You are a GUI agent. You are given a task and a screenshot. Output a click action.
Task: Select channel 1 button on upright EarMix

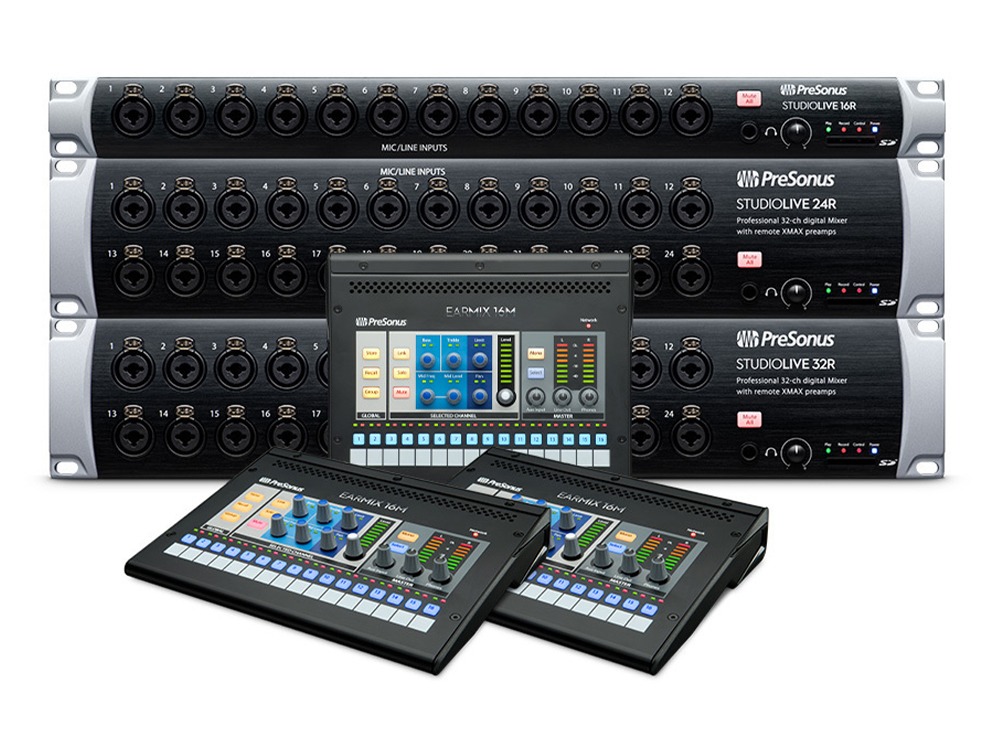[x=359, y=439]
